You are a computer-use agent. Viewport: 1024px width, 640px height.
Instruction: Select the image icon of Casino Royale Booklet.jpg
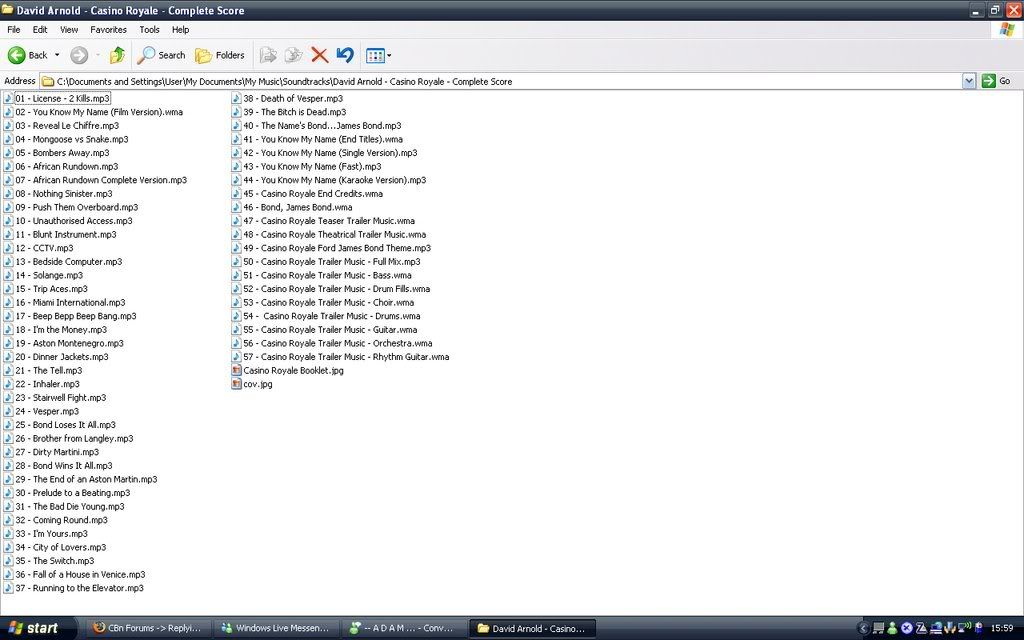tap(236, 370)
